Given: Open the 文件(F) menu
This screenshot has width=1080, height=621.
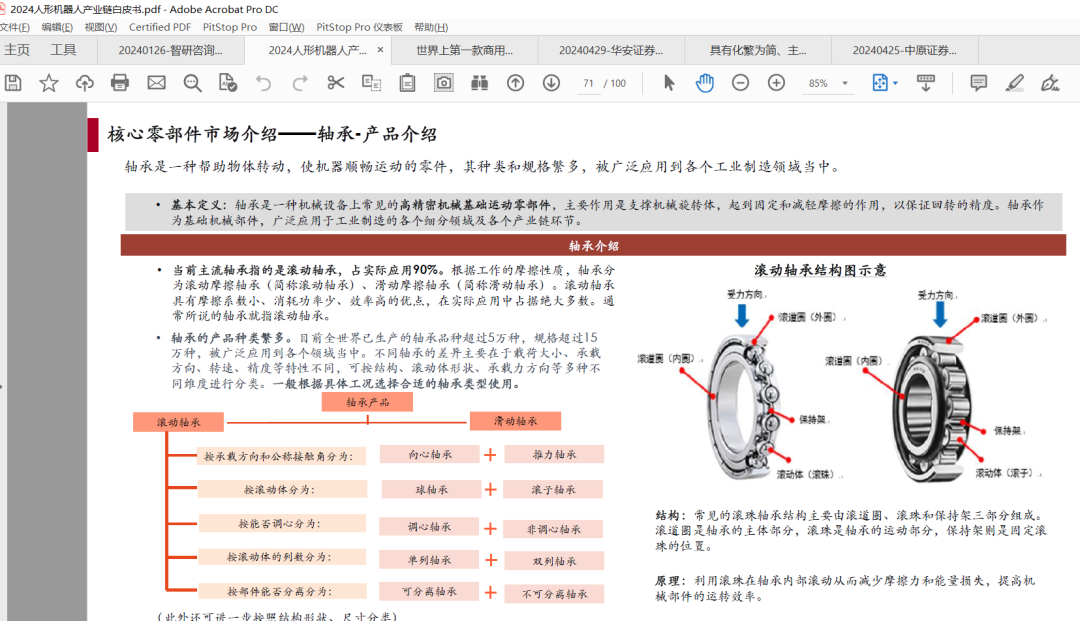Looking at the screenshot, I should [x=15, y=27].
